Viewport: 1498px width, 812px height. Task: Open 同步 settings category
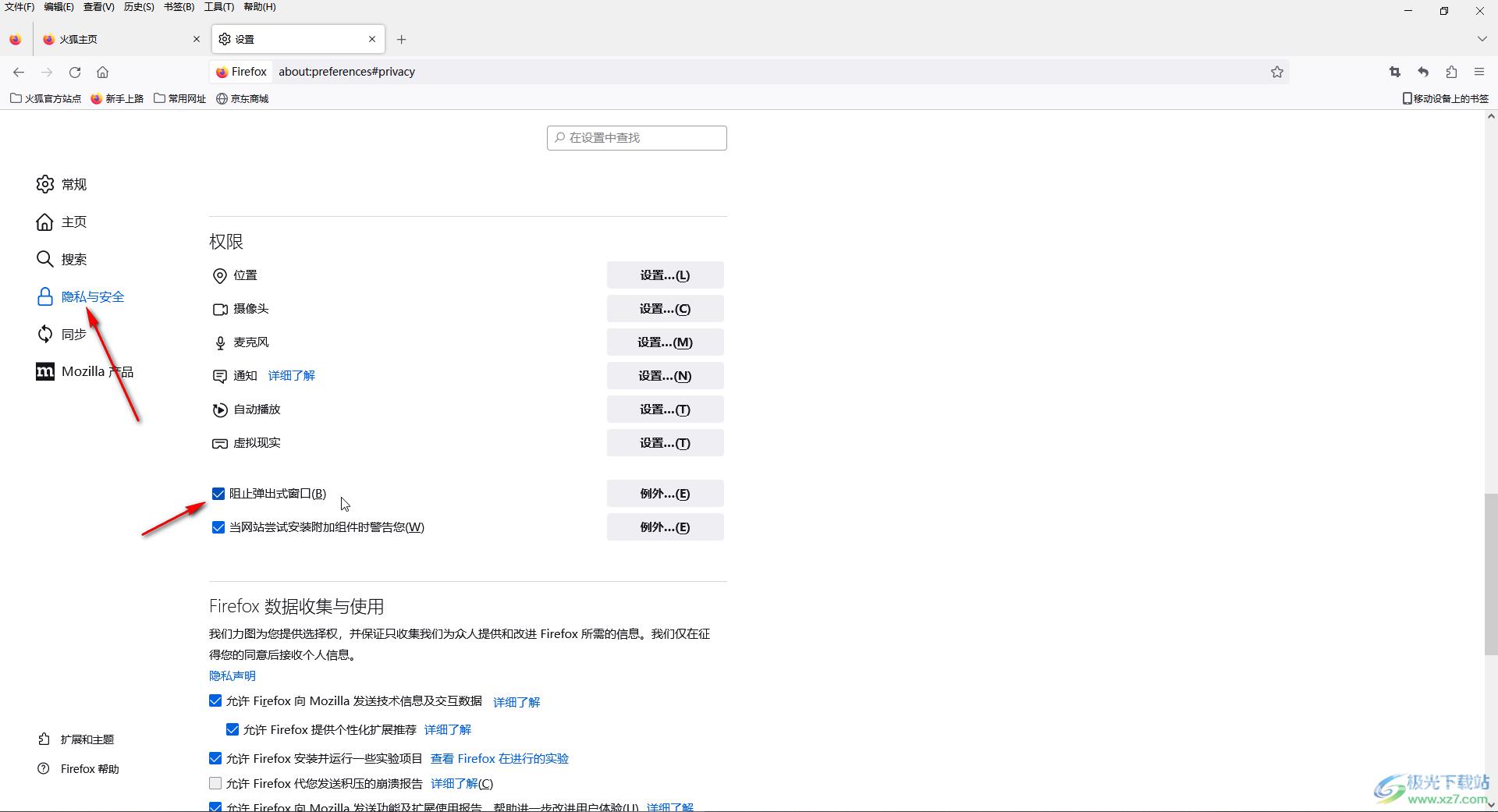tap(61, 334)
